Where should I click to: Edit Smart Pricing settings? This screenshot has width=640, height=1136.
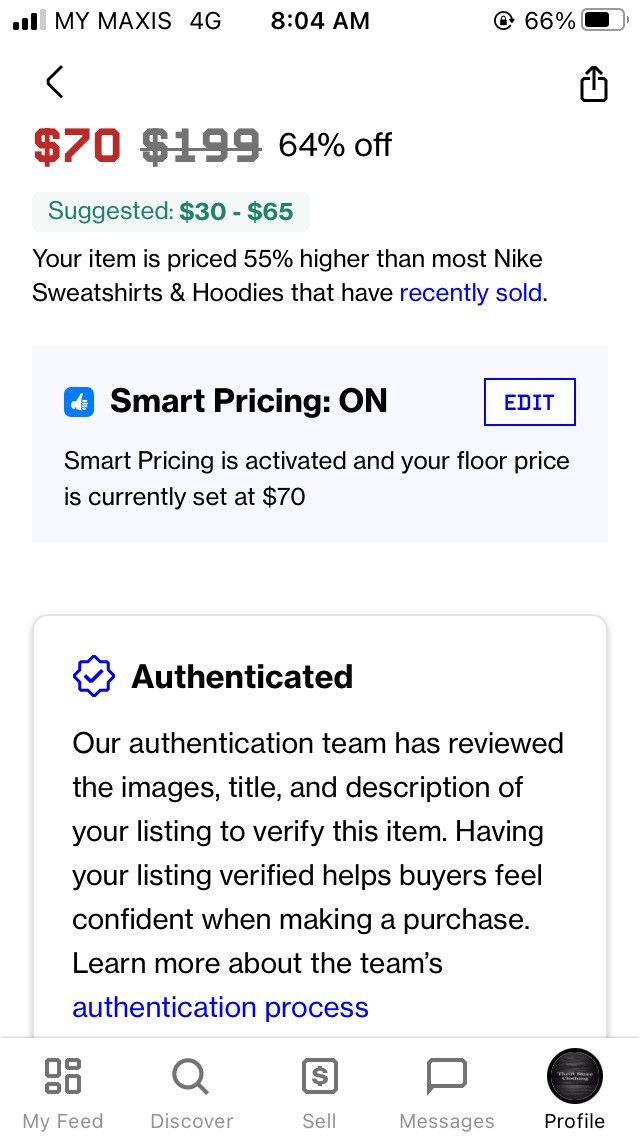529,402
